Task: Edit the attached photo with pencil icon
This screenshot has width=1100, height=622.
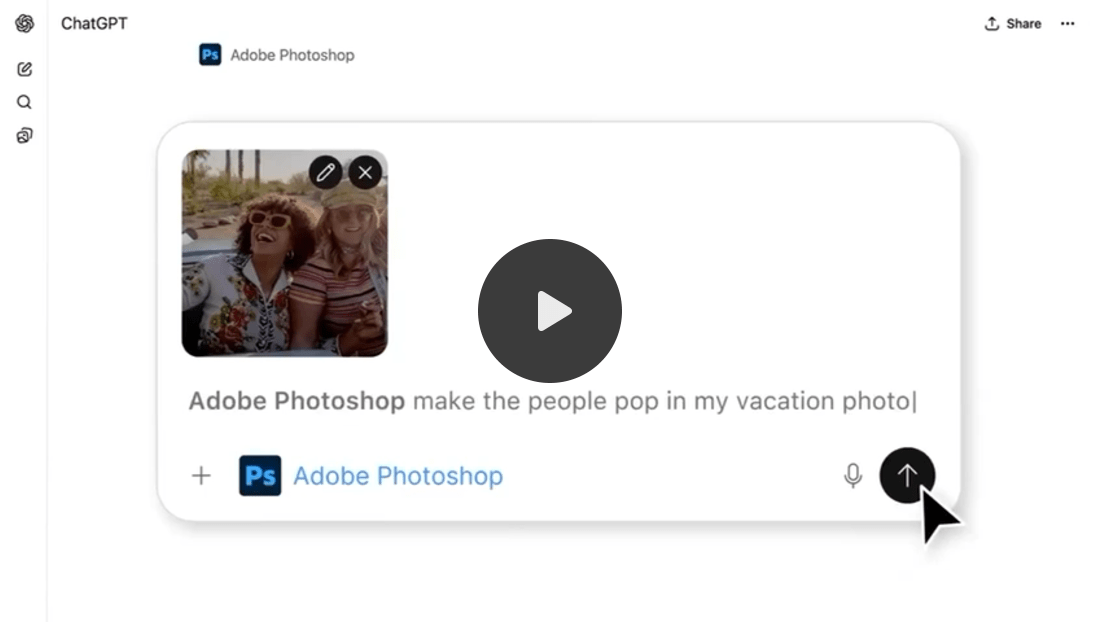Action: pyautogui.click(x=326, y=173)
